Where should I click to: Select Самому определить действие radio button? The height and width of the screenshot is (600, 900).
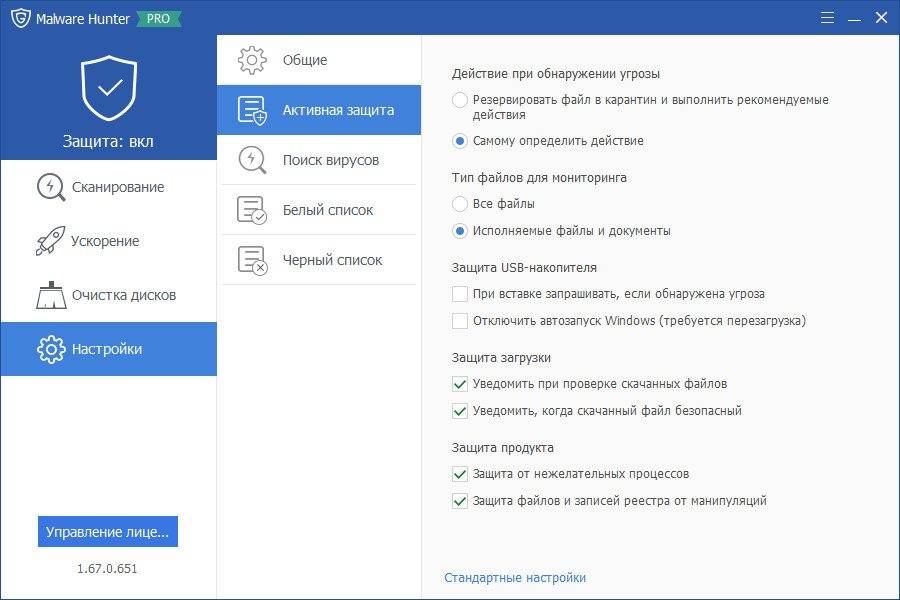(460, 141)
